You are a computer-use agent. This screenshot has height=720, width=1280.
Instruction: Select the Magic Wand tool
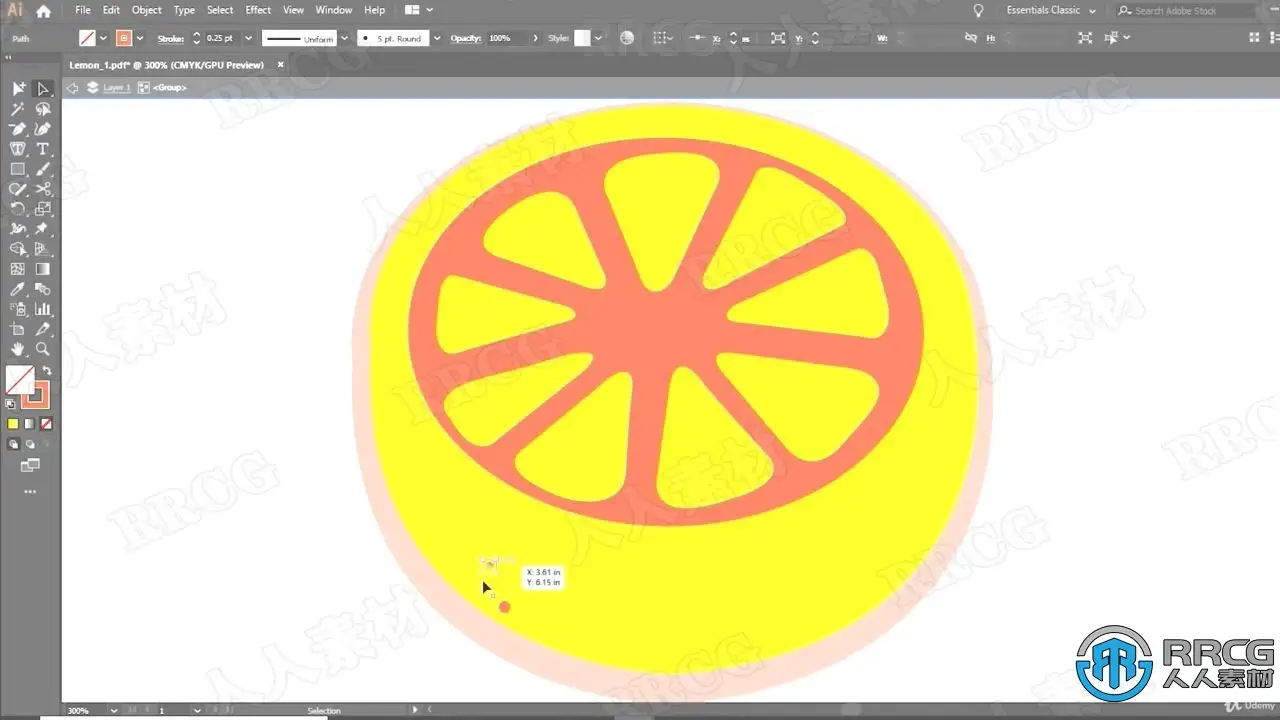pyautogui.click(x=18, y=109)
